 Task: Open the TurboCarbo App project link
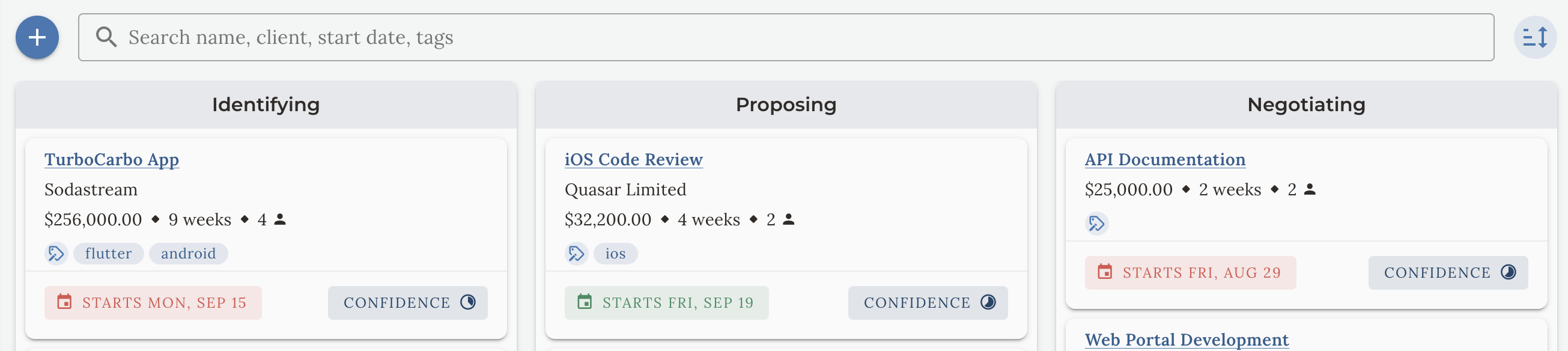111,160
